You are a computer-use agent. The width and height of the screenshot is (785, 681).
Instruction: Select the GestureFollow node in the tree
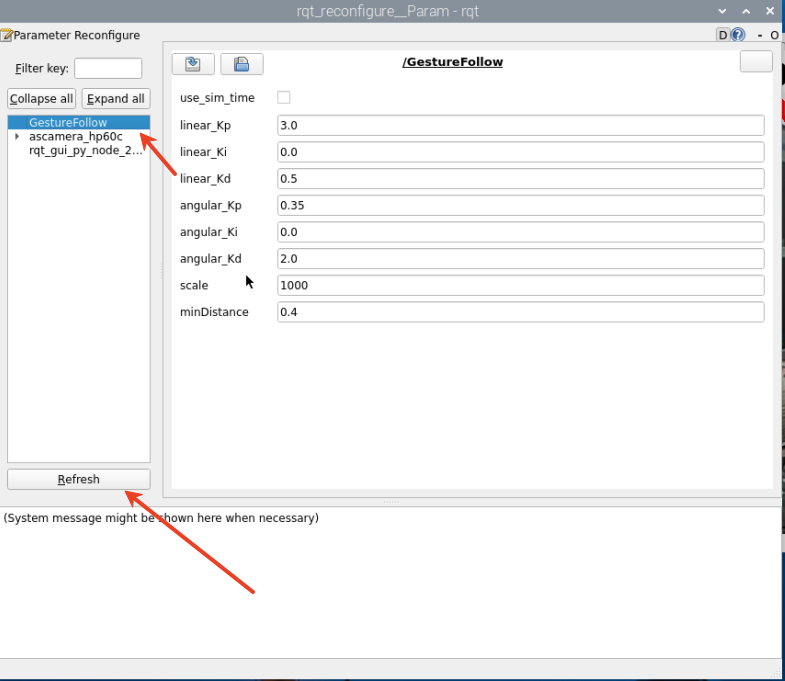(68, 122)
